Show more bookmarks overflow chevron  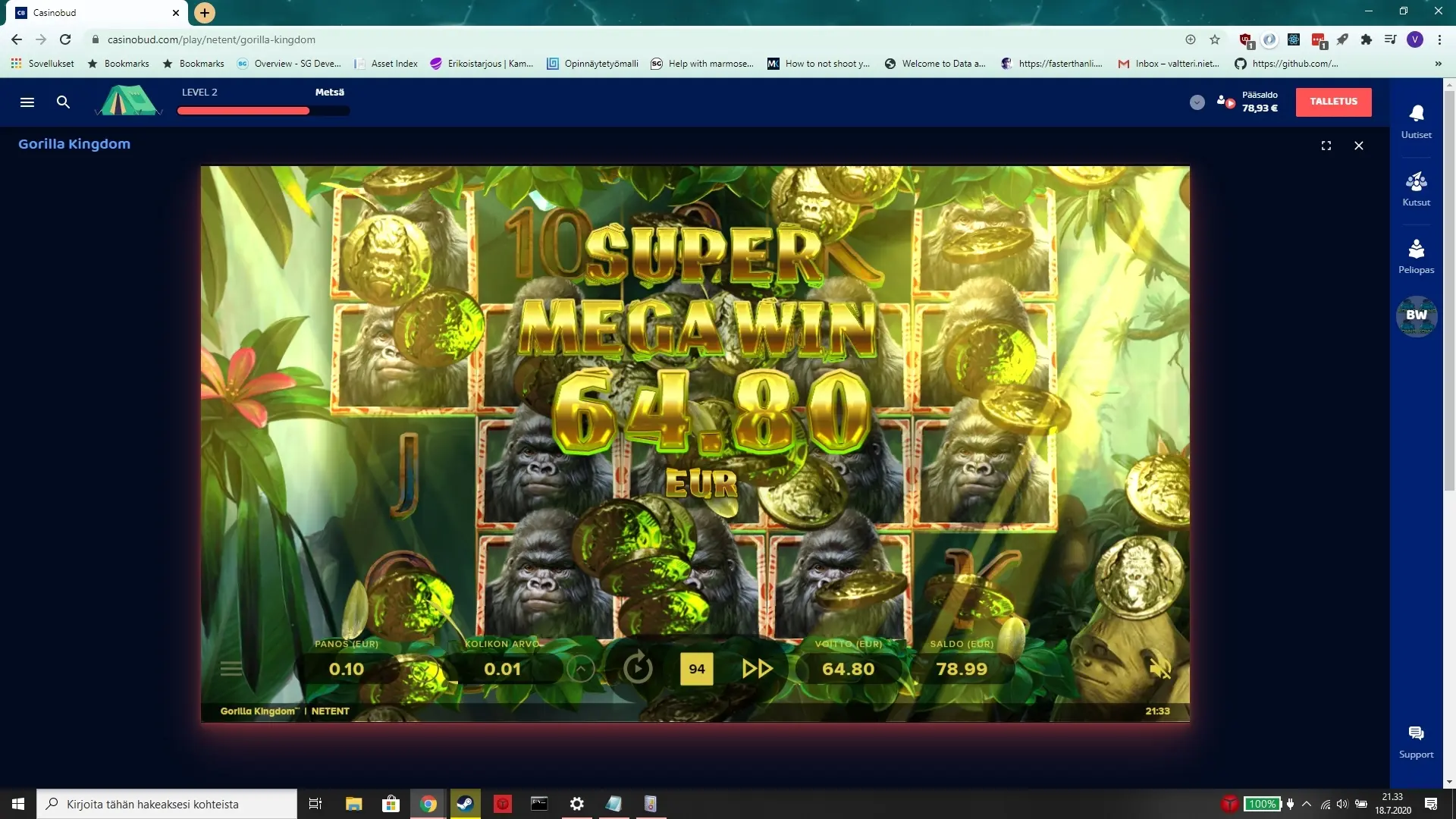pos(1438,64)
